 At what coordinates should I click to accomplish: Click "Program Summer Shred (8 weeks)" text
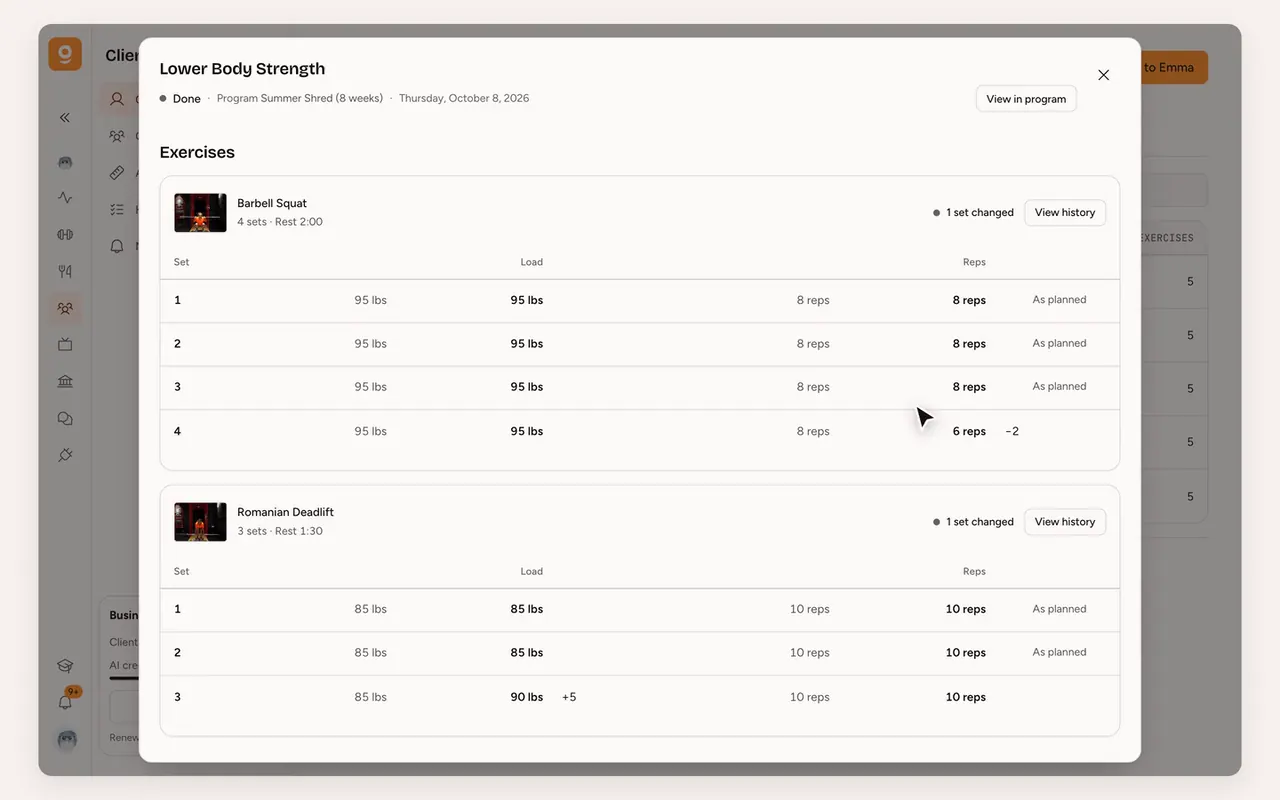tap(300, 99)
